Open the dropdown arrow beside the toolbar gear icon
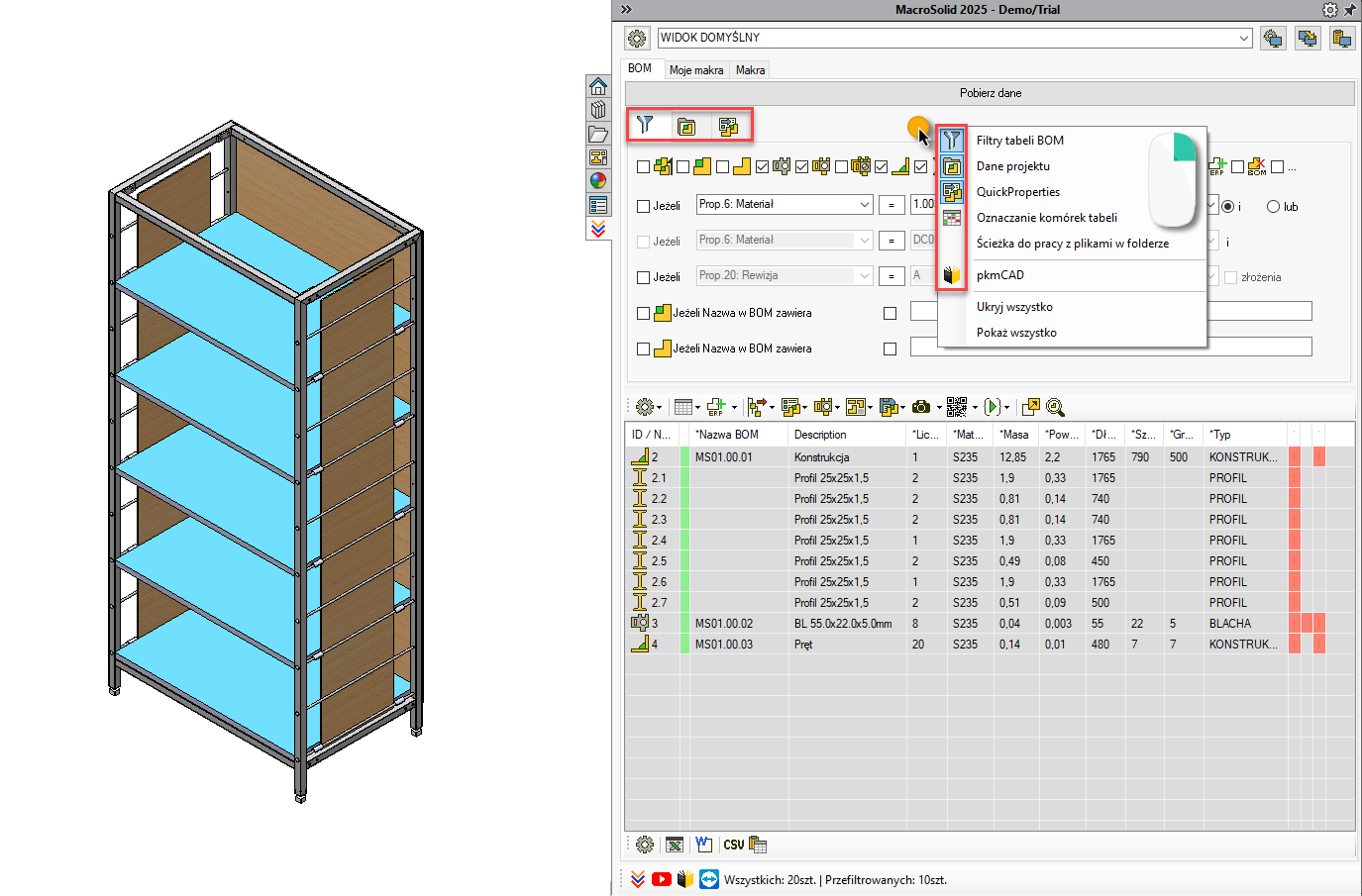 pyautogui.click(x=660, y=408)
